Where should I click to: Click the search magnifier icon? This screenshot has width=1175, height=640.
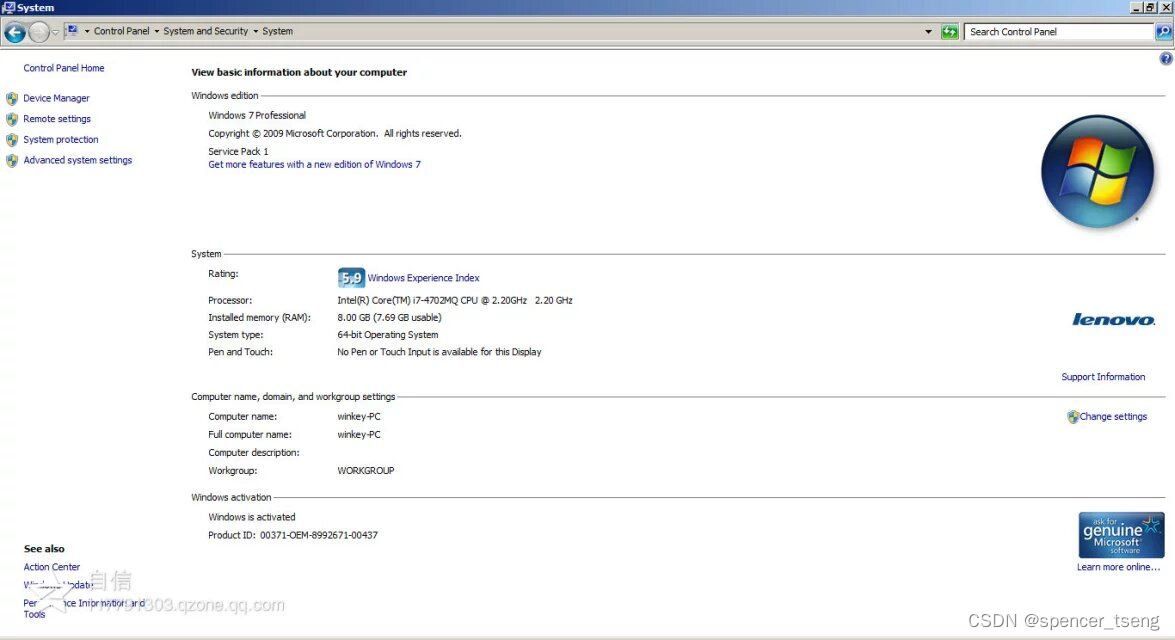pos(1163,31)
